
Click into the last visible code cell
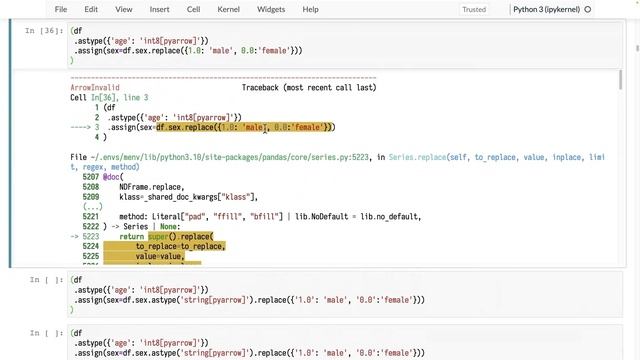(x=345, y=342)
